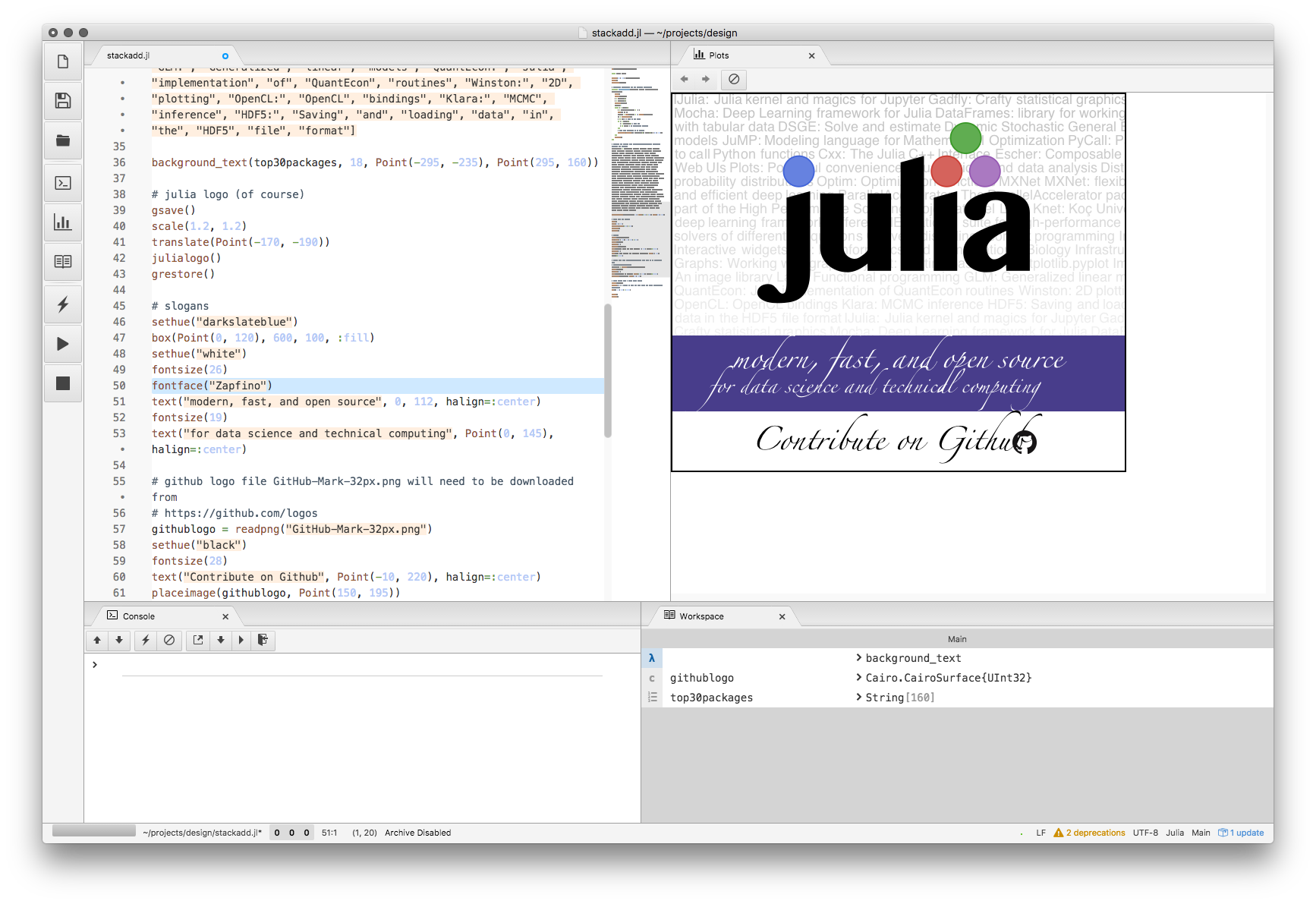Viewport: 1316px width, 904px height.
Task: Click the Run play icon in left sidebar
Action: coord(63,344)
